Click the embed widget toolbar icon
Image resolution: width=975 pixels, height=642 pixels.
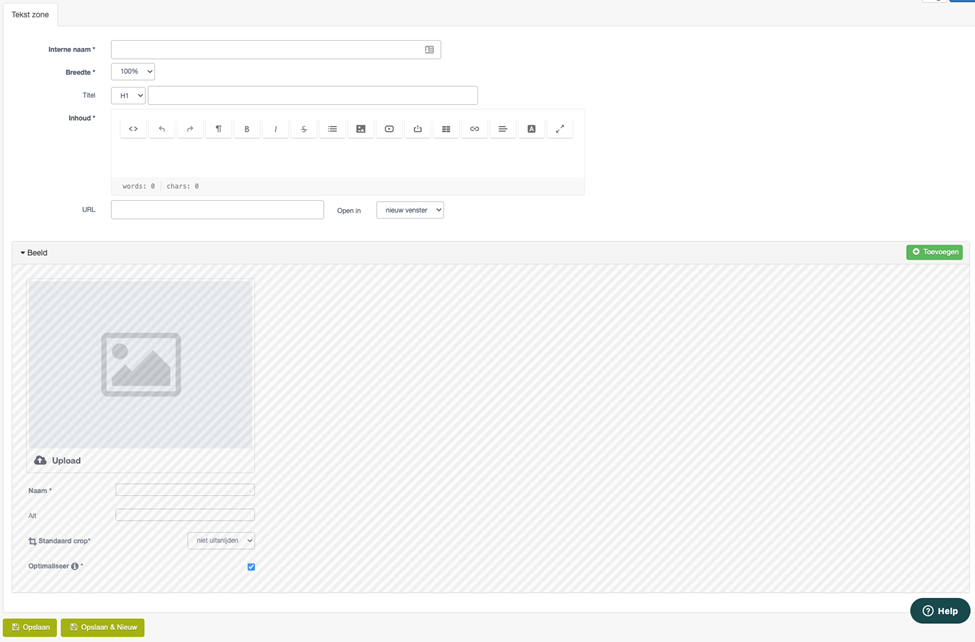418,129
